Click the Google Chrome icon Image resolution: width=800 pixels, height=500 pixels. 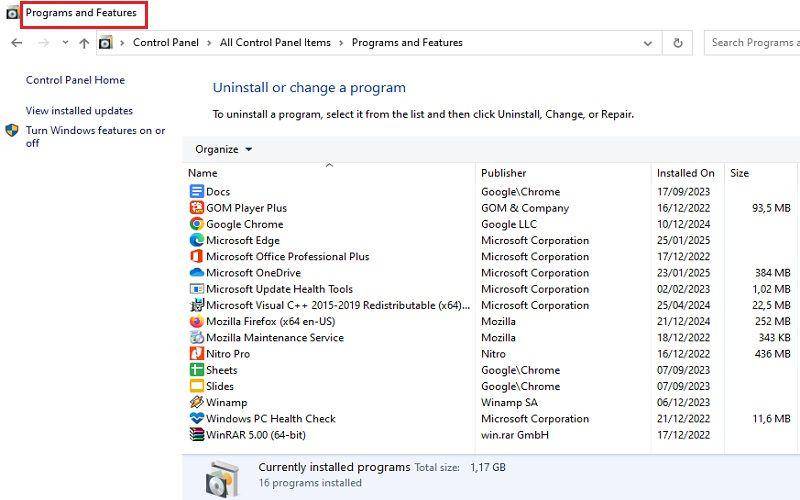pyautogui.click(x=196, y=224)
